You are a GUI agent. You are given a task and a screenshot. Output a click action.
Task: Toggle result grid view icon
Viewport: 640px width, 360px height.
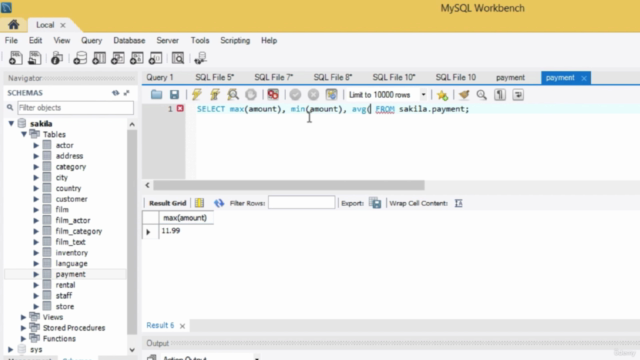click(199, 203)
